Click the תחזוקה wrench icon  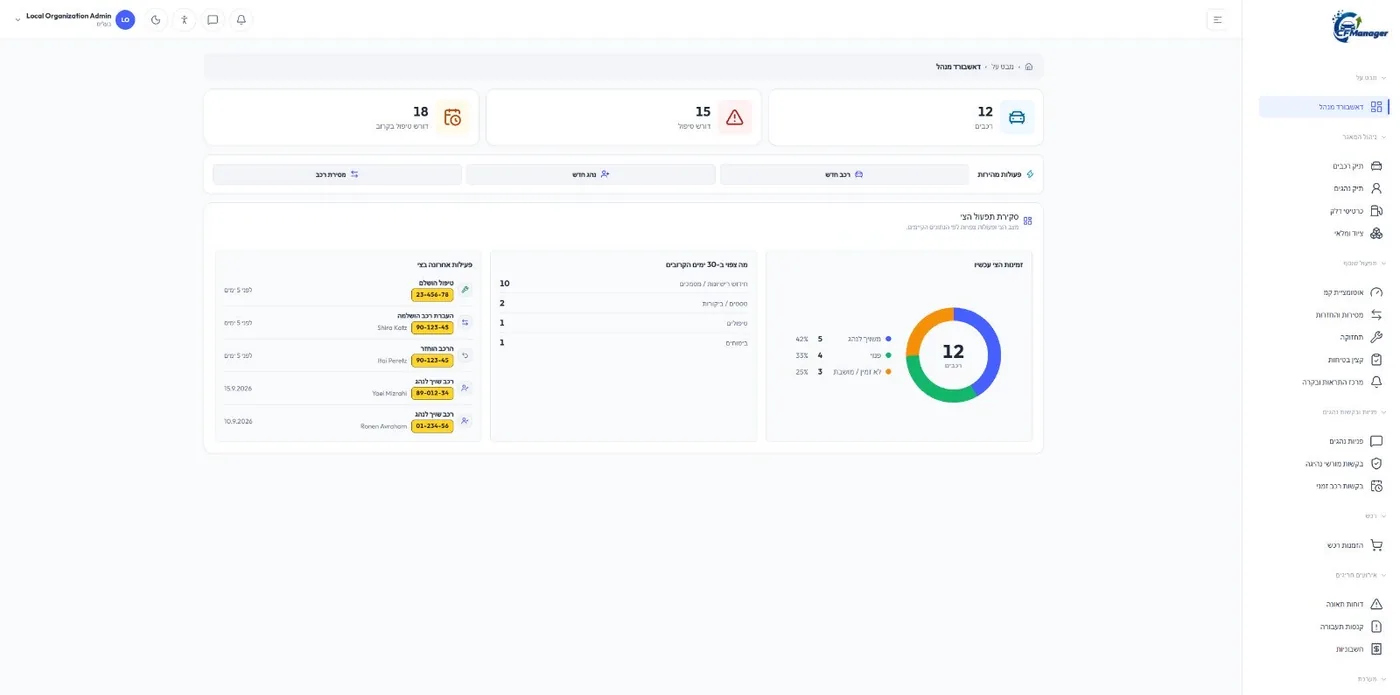[x=1376, y=337]
